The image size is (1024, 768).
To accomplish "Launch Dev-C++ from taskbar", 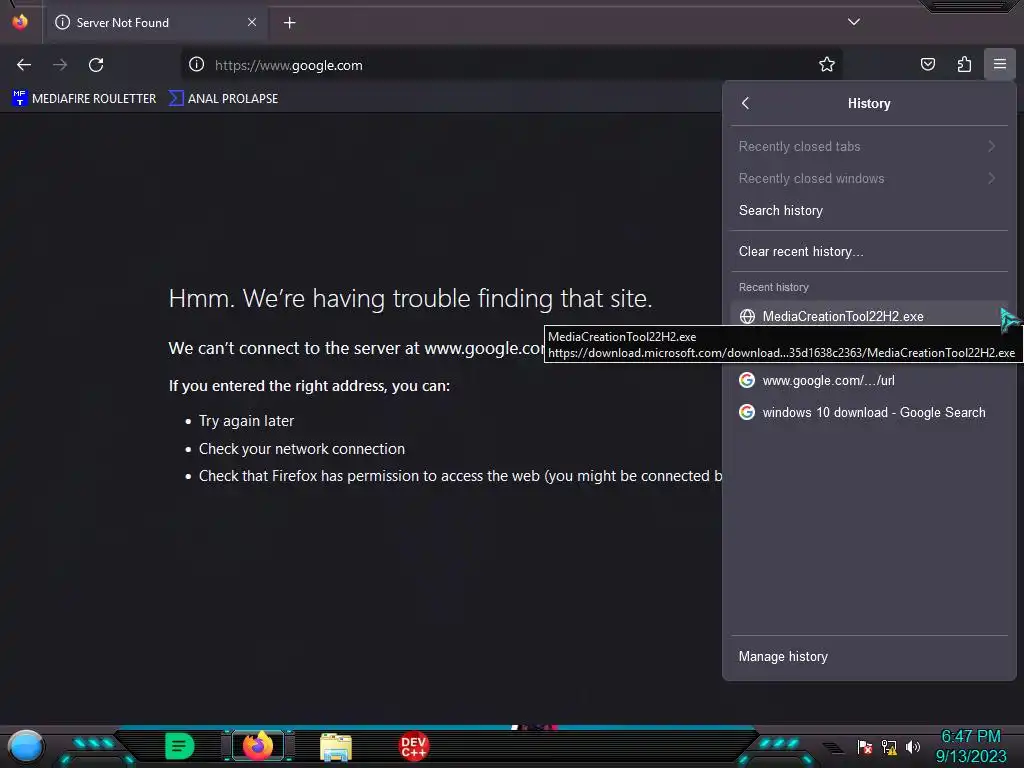I will click(413, 746).
